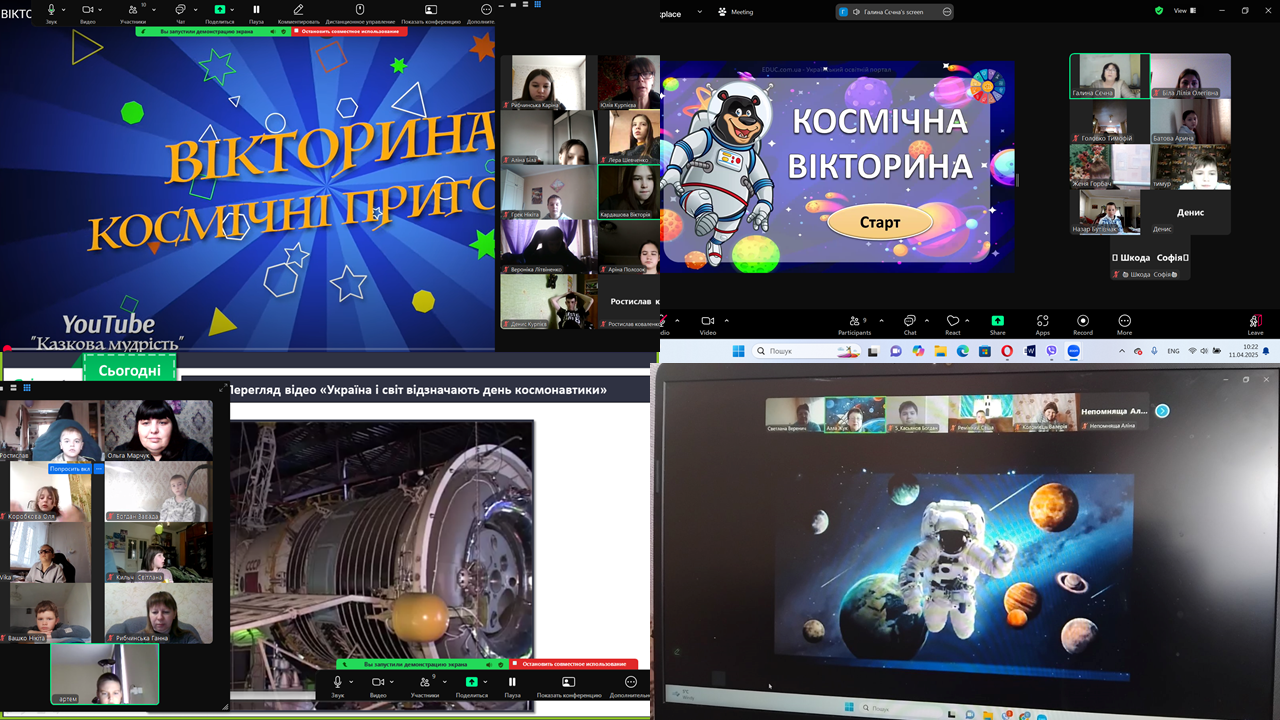1280x720 pixels.
Task: Click Показать конференцию in bottom Zoom toolbar
Action: pyautogui.click(x=569, y=687)
